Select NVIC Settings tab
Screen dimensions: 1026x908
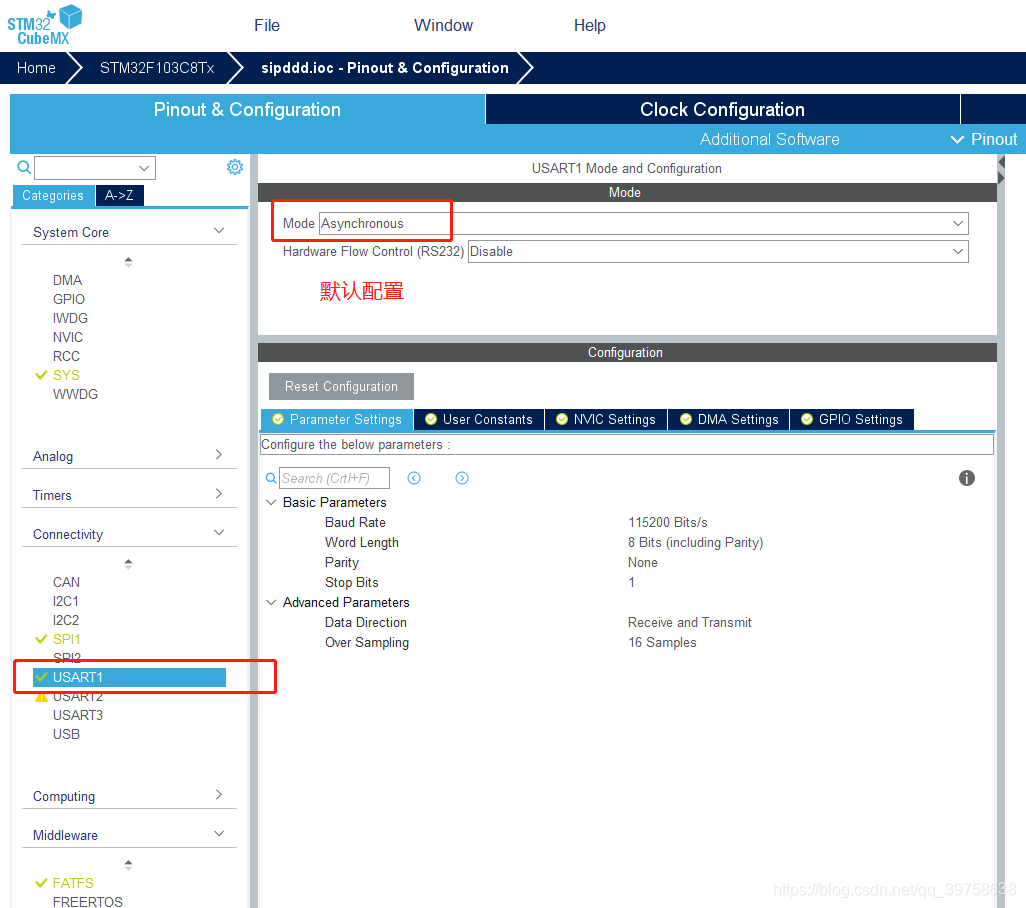606,419
